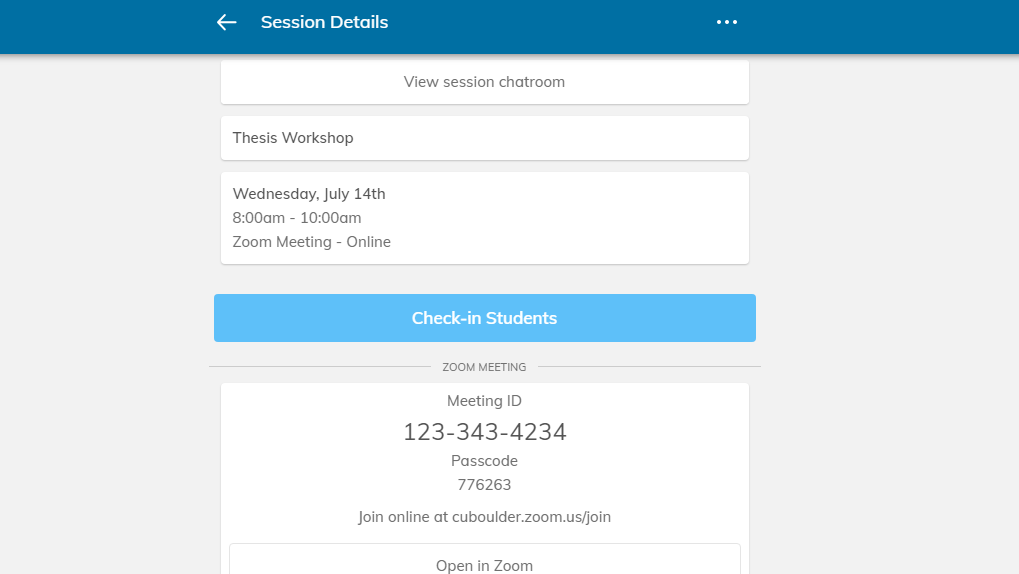The height and width of the screenshot is (574, 1019).
Task: Click the Wednesday, July 14th date text
Action: pyautogui.click(x=309, y=194)
